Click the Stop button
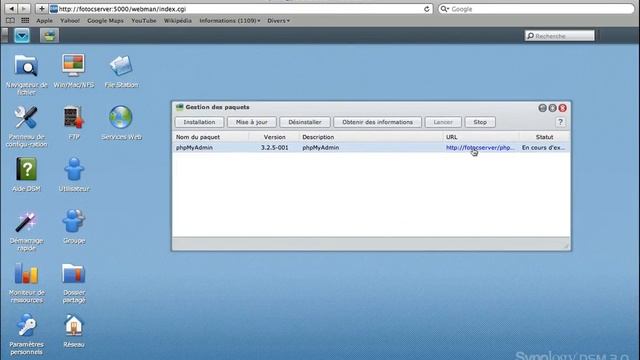Image resolution: width=640 pixels, height=360 pixels. (x=480, y=122)
